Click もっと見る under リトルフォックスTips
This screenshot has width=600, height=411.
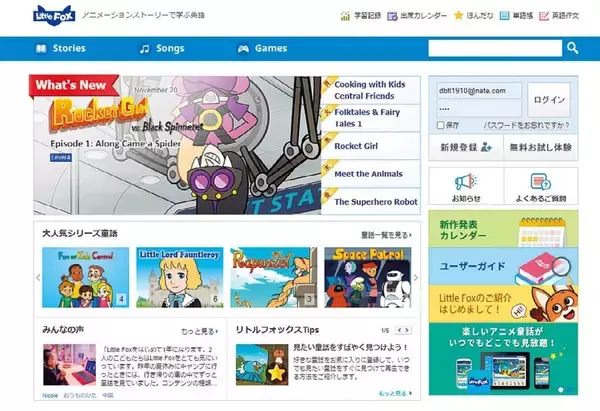coord(395,393)
